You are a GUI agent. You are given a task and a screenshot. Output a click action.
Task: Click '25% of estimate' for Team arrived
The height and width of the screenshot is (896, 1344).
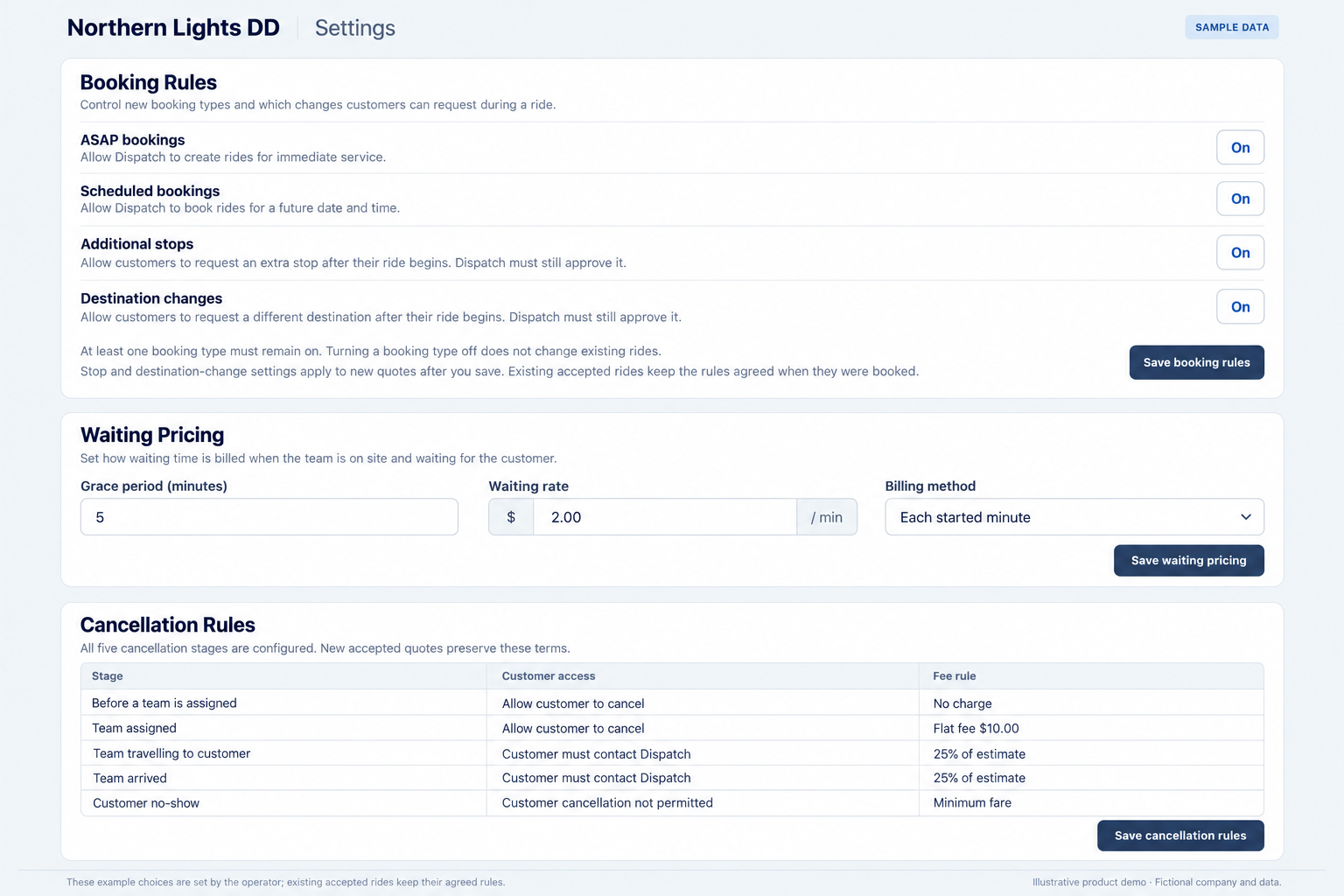(x=979, y=778)
